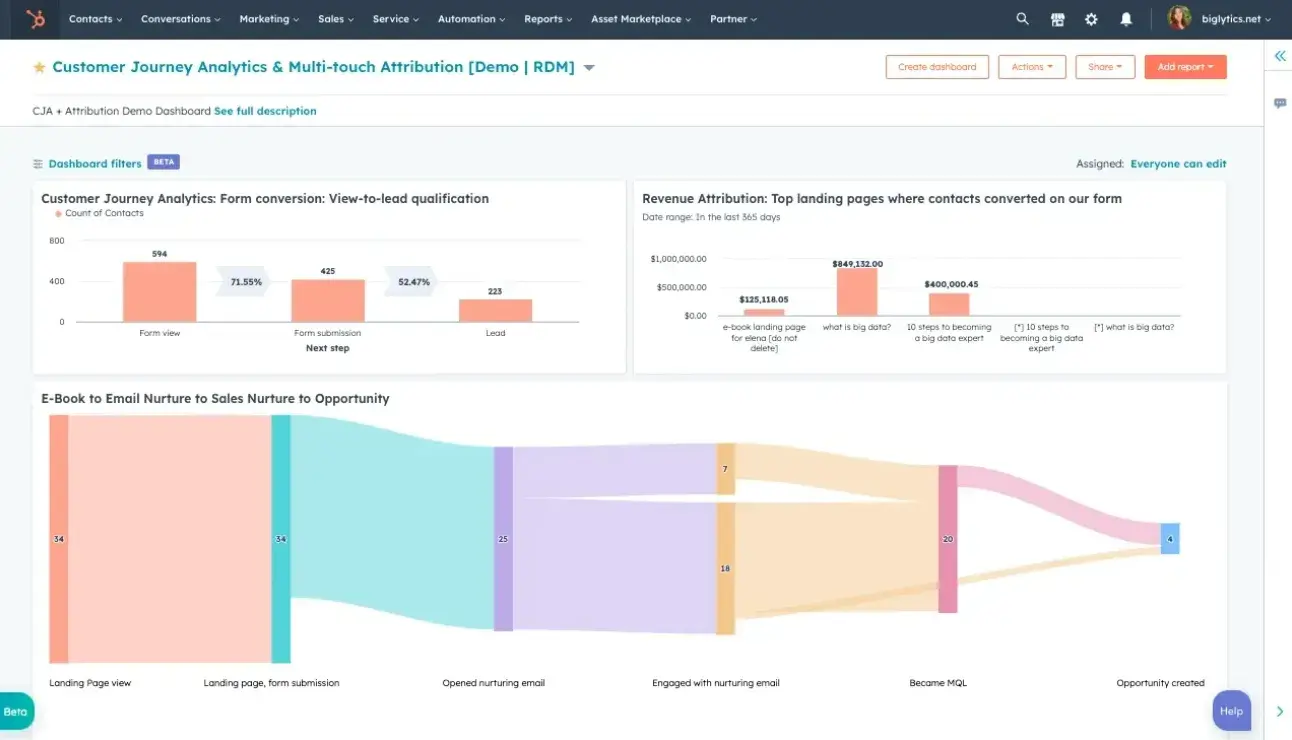Image resolution: width=1292 pixels, height=740 pixels.
Task: Open the comments speech bubble icon
Action: click(1279, 103)
